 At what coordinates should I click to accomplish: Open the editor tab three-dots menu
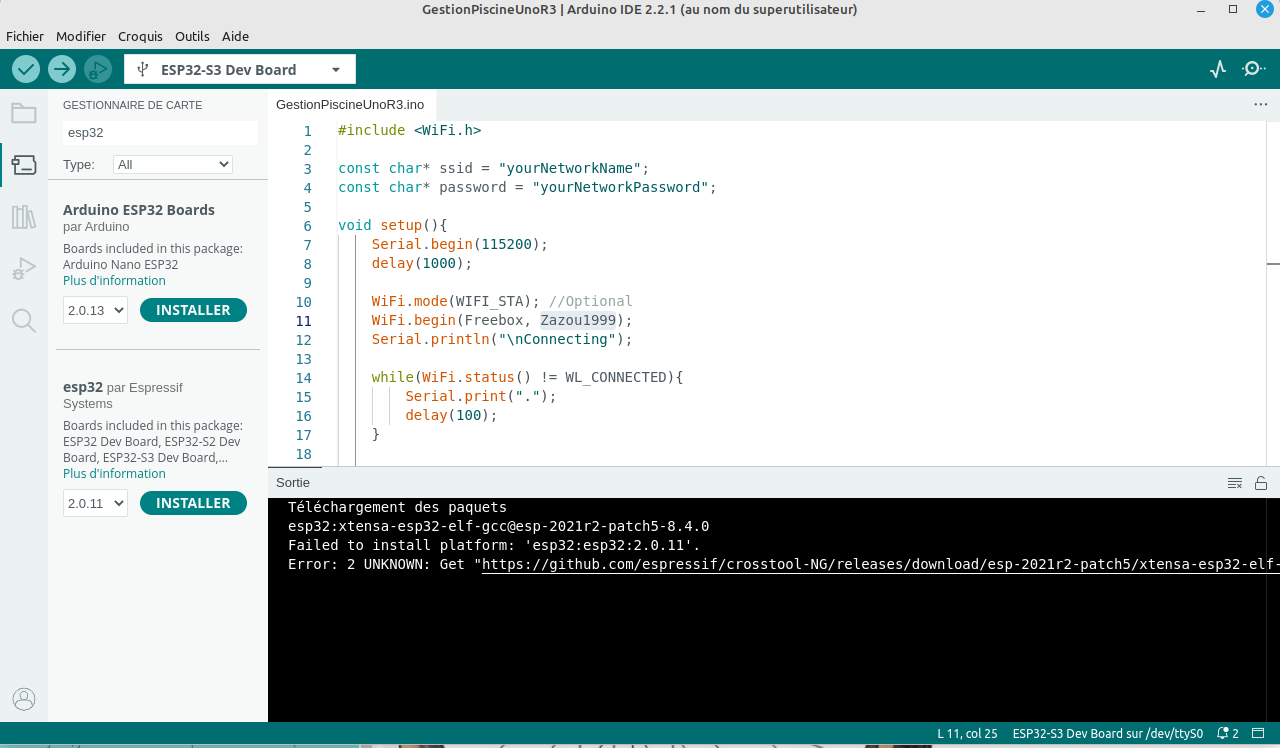1260,104
